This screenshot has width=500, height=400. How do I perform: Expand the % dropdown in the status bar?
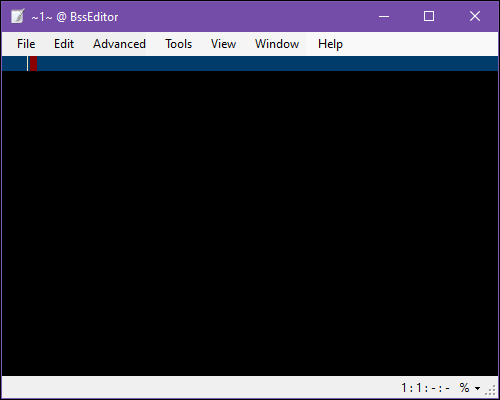[470, 388]
